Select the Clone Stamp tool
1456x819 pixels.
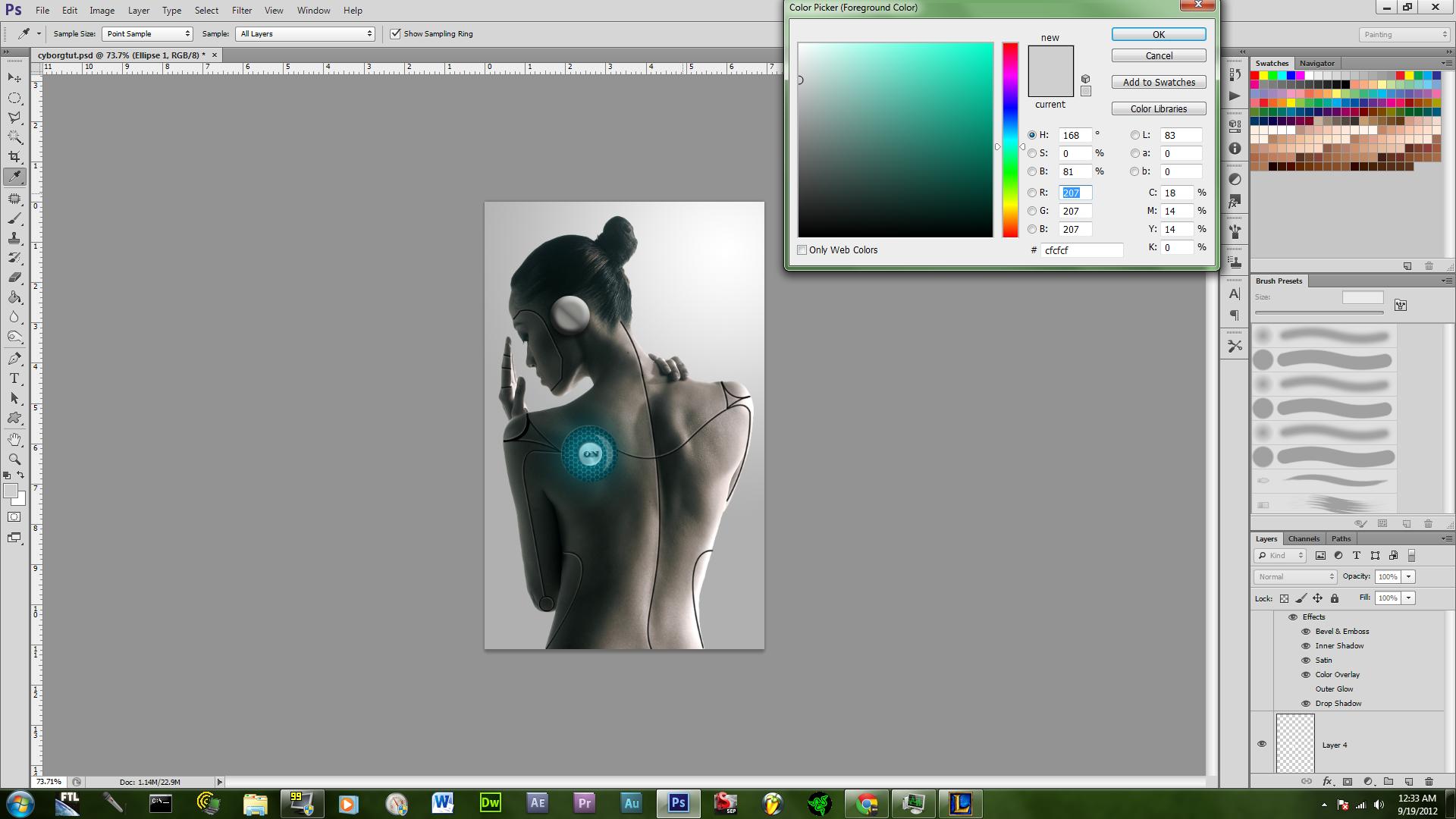pos(14,238)
